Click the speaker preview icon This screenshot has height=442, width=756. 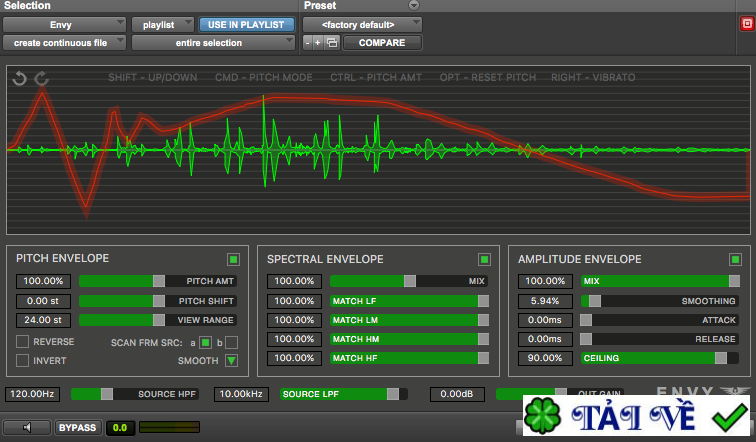(27, 428)
